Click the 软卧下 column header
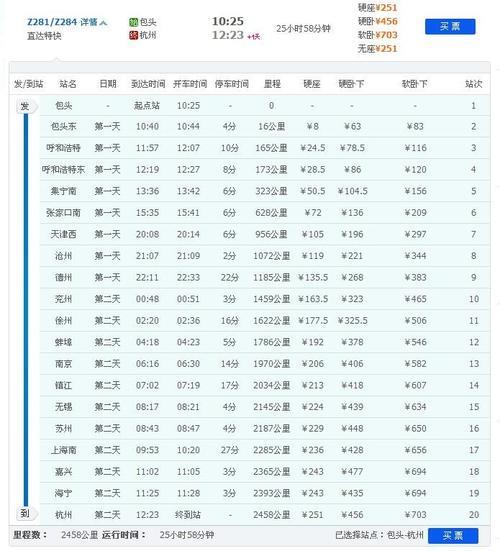This screenshot has height=551, width=500. (415, 84)
